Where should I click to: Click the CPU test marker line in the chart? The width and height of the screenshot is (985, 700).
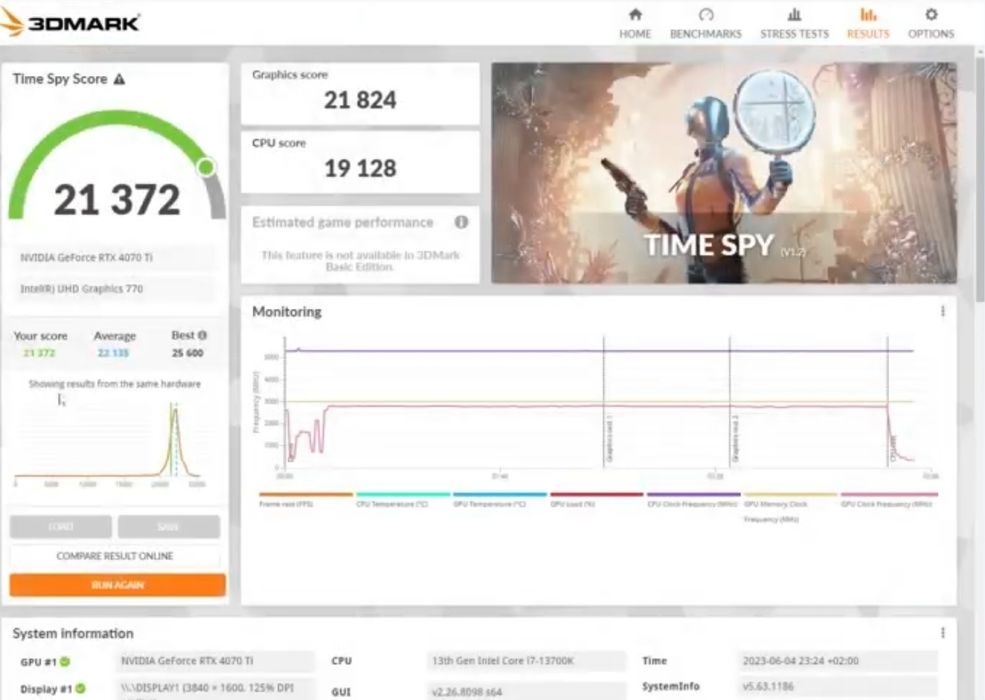[x=888, y=402]
